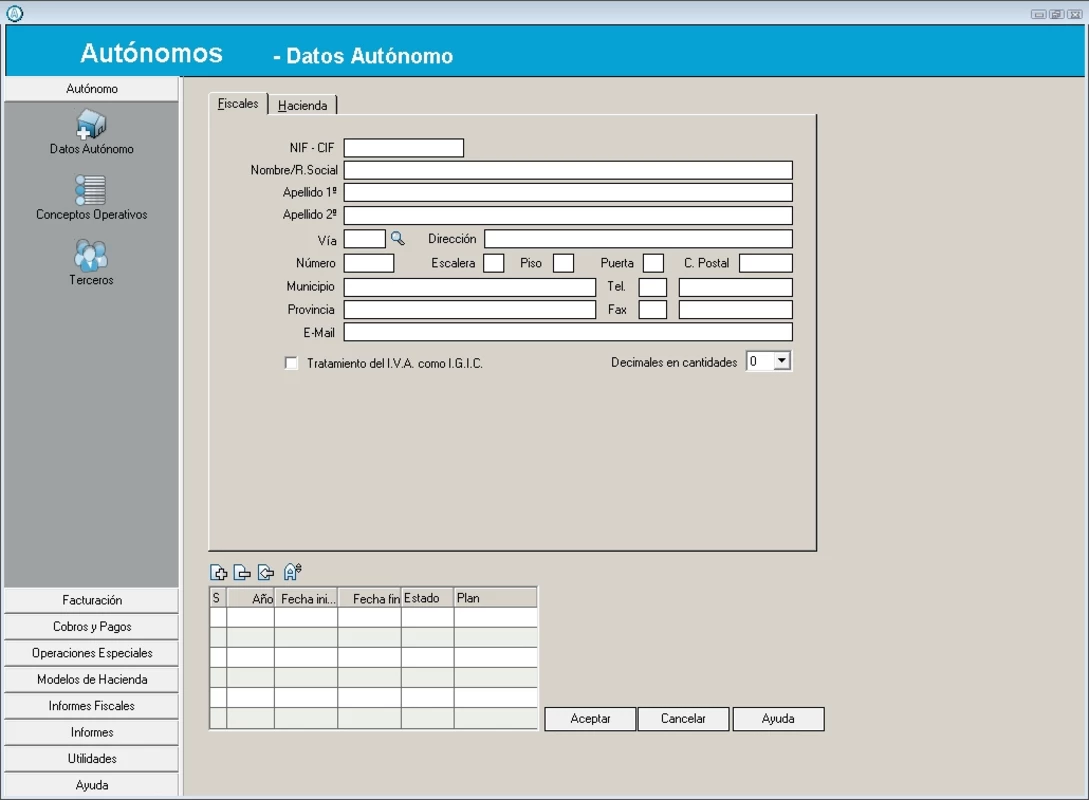
Task: Focus the Número input field
Action: [369, 263]
